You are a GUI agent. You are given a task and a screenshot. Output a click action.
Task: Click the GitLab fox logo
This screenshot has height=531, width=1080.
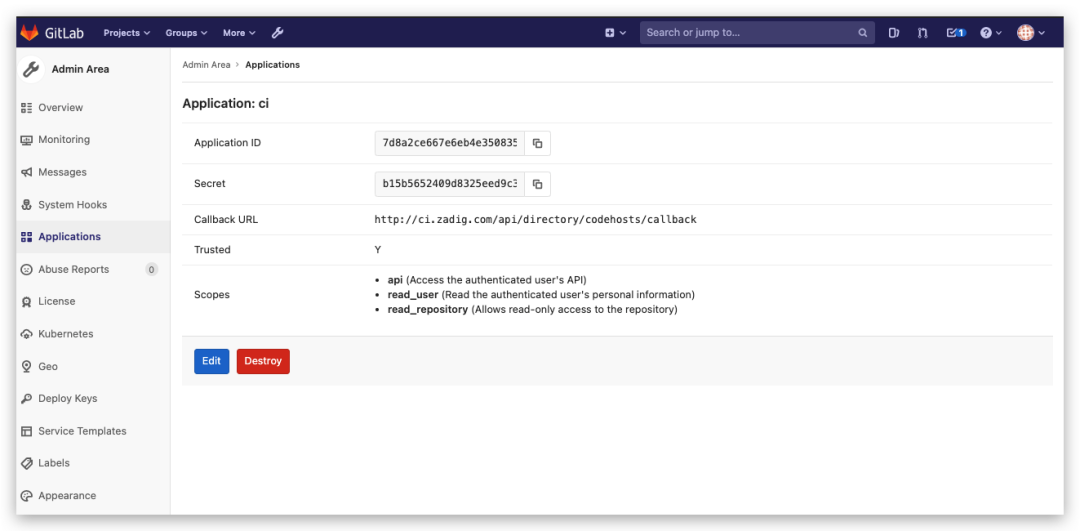point(29,32)
